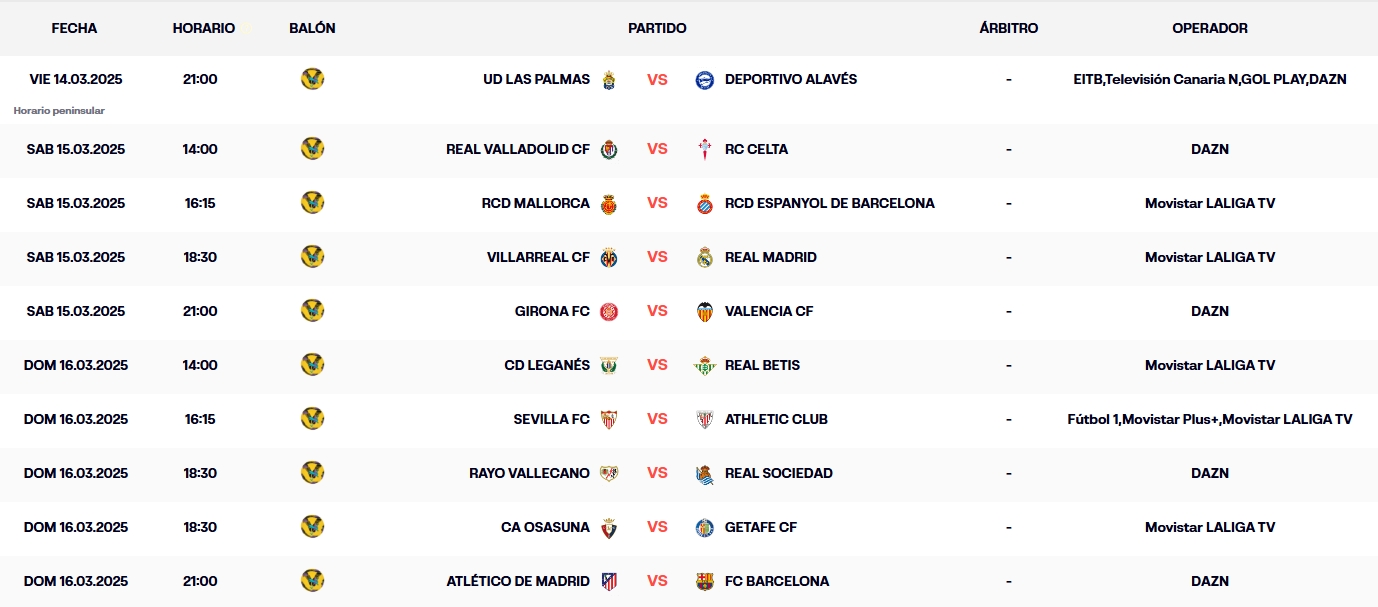Open the HORARIO sort control

pyautogui.click(x=205, y=28)
